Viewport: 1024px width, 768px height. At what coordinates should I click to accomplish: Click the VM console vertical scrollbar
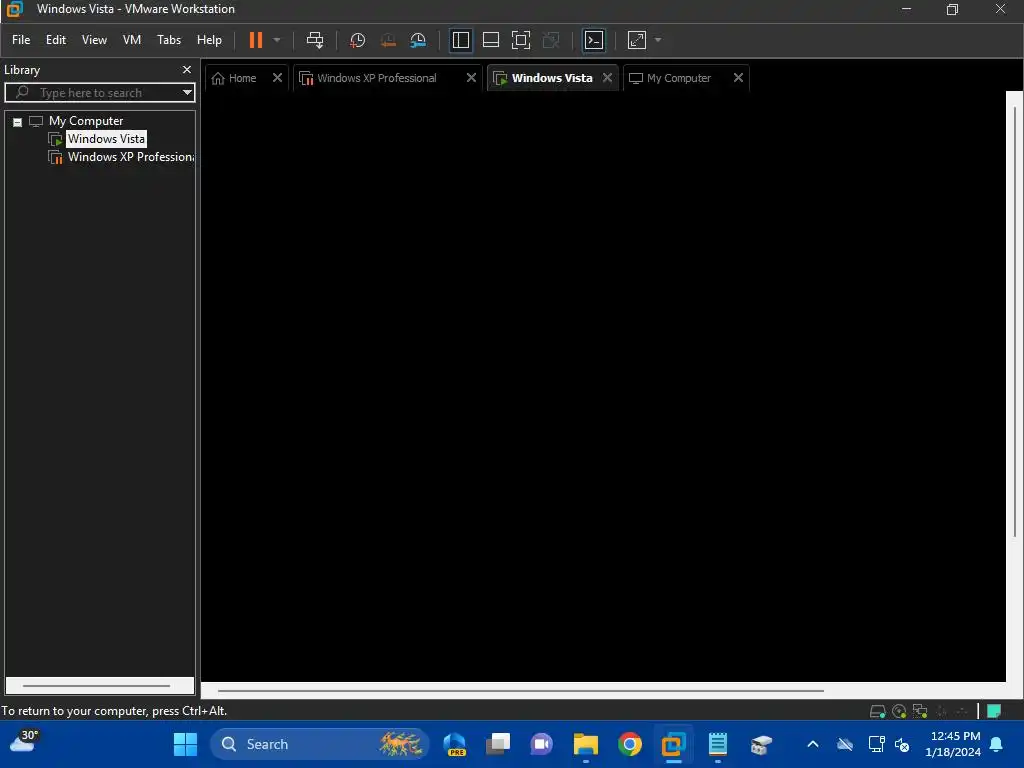pos(1015,320)
